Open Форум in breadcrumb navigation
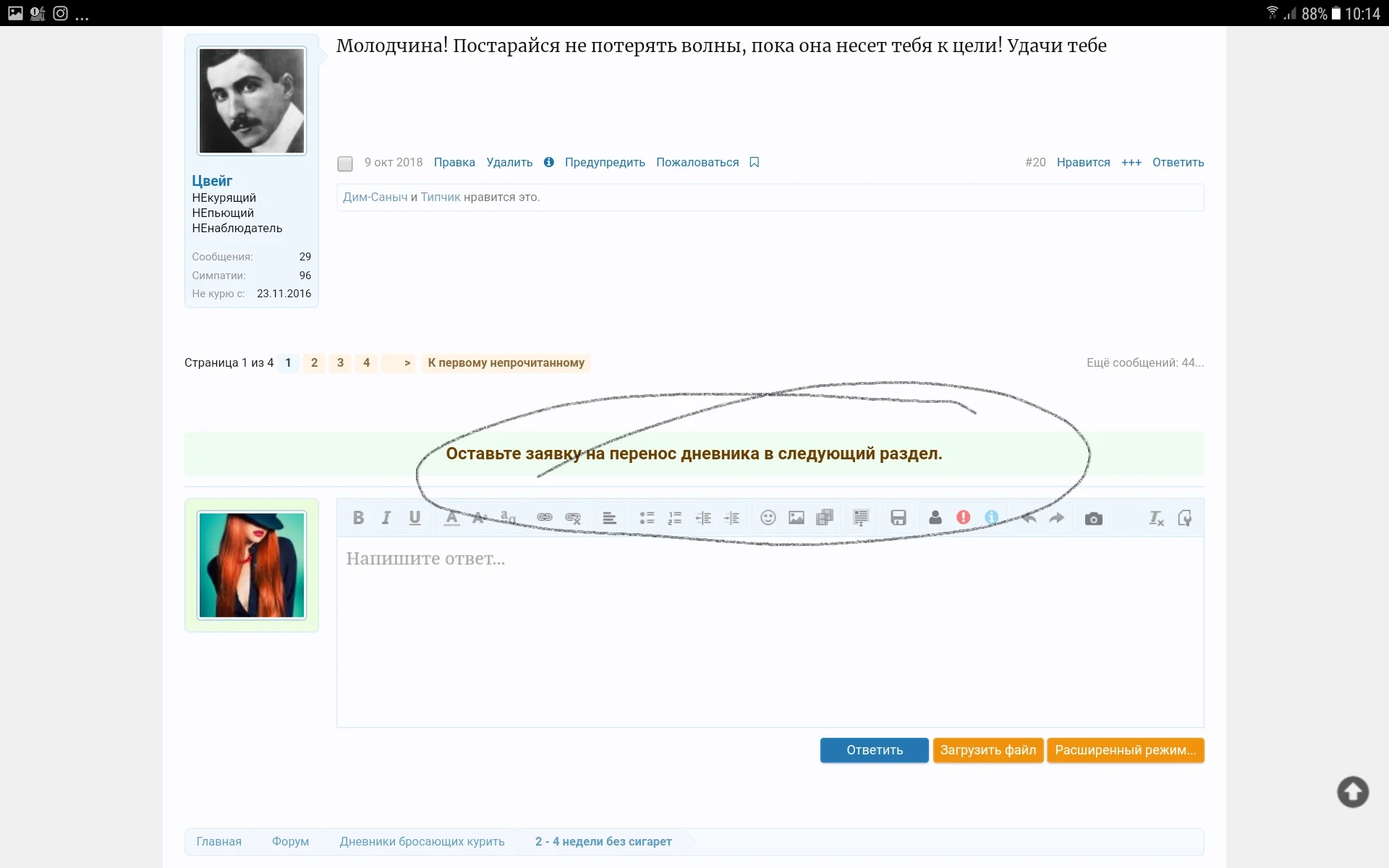This screenshot has height=868, width=1389. pos(290,841)
